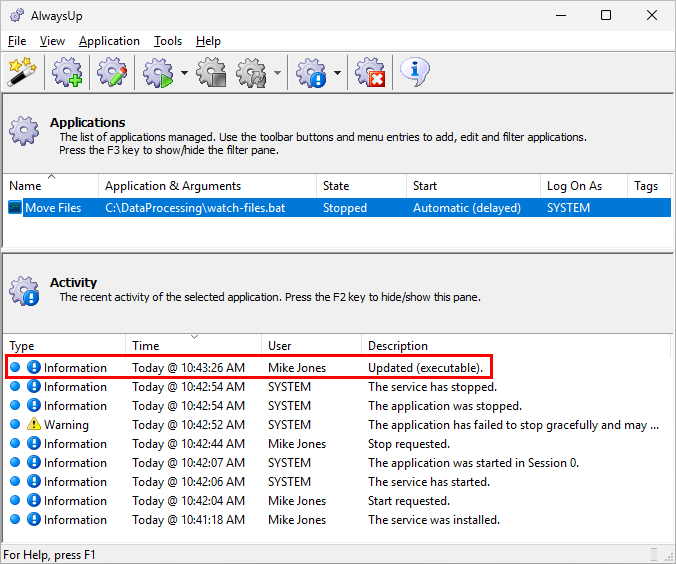676x564 pixels.
Task: Open the Application menu
Action: (x=109, y=41)
